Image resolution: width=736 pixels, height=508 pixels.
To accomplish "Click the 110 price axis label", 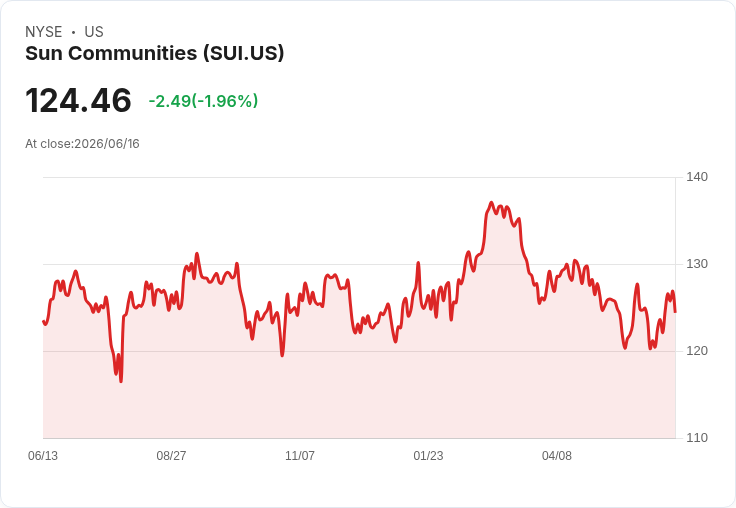I will 697,438.
